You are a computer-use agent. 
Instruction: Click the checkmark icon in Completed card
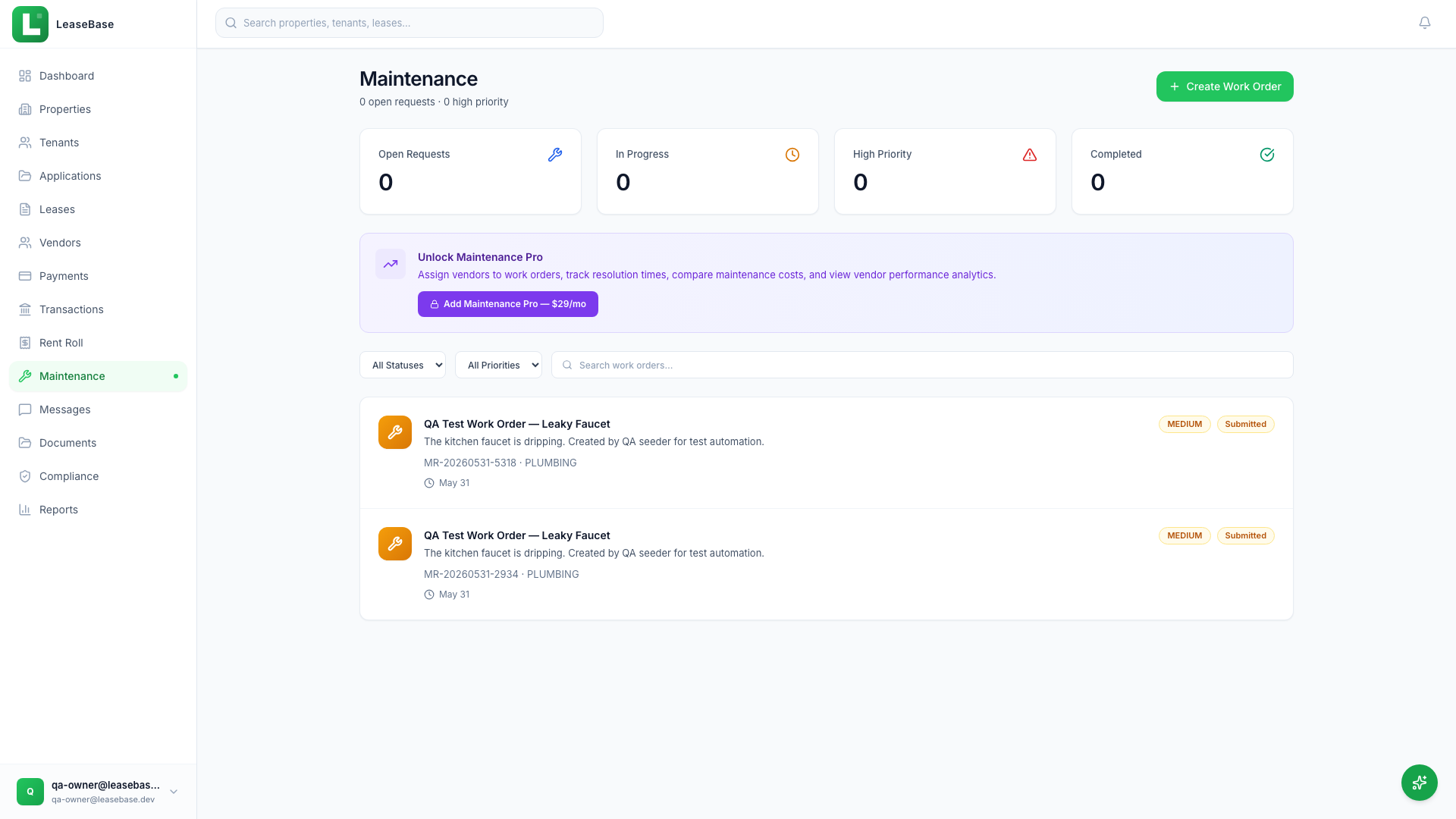tap(1267, 155)
